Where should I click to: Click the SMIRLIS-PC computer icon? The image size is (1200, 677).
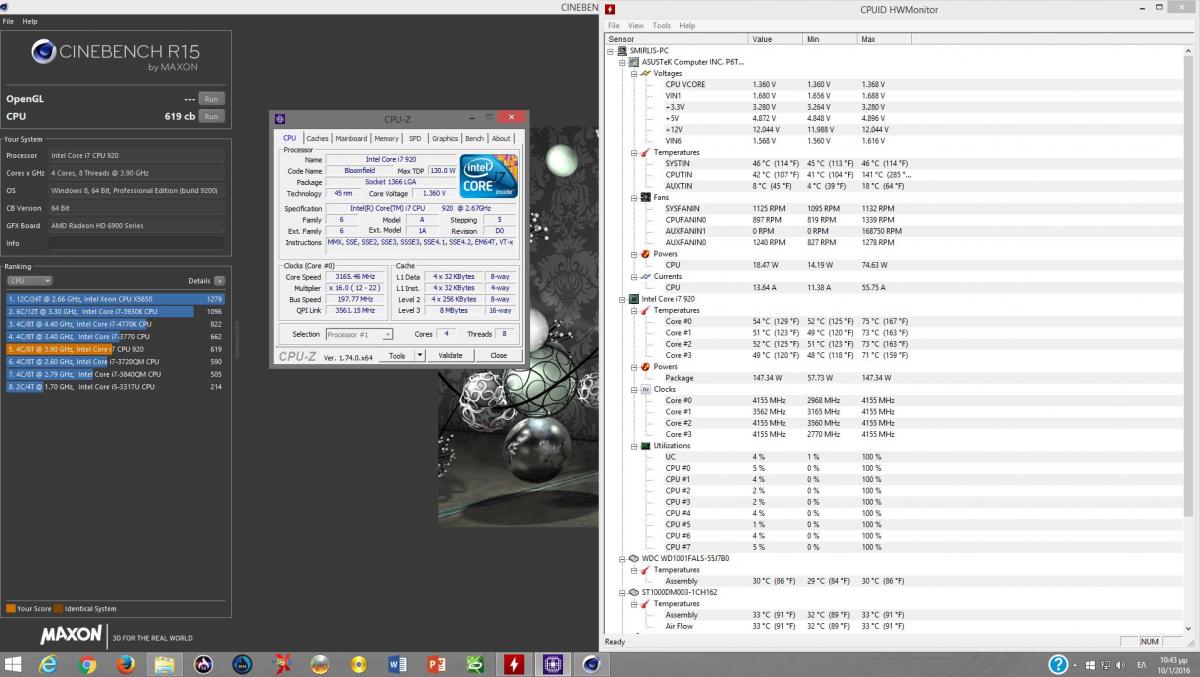click(x=622, y=50)
